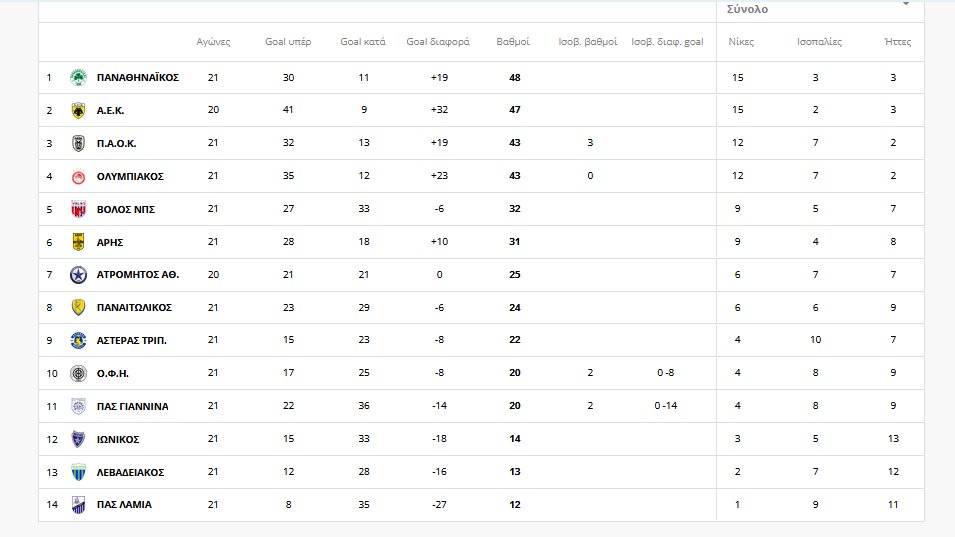Click the Παναιτωλικός team badge
This screenshot has height=537, width=955.
pos(78,307)
